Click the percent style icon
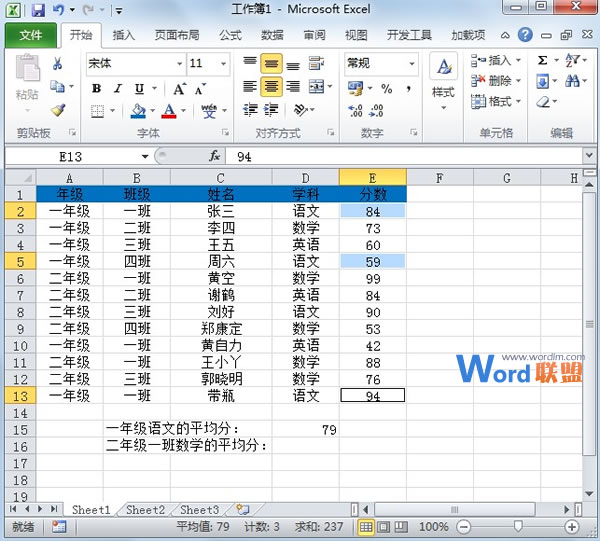Viewport: 600px width, 541px height. [386, 88]
